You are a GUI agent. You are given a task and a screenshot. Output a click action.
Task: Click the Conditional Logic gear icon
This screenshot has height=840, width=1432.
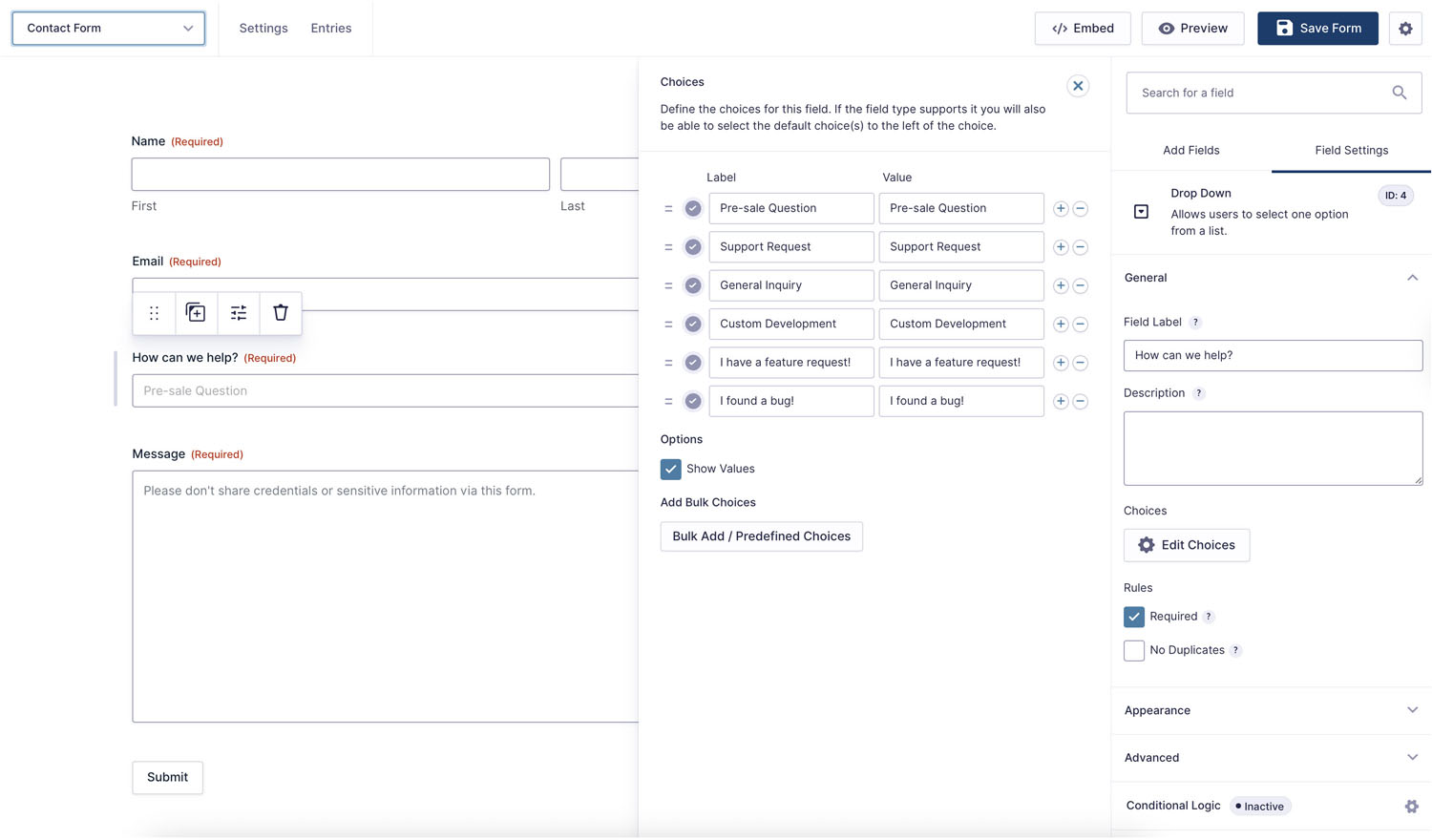click(x=1411, y=807)
